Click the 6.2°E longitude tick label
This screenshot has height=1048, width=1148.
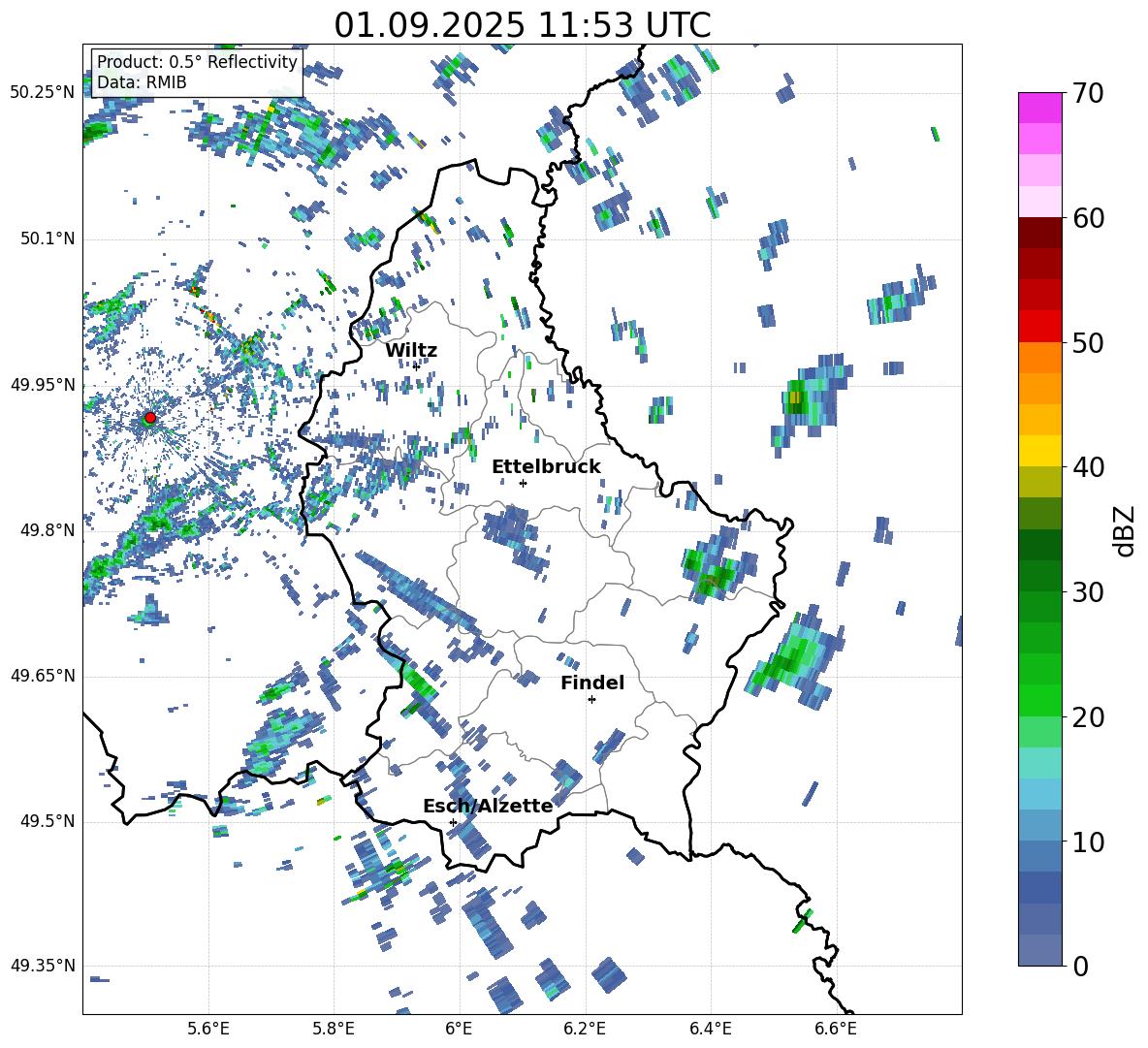pos(585,1030)
